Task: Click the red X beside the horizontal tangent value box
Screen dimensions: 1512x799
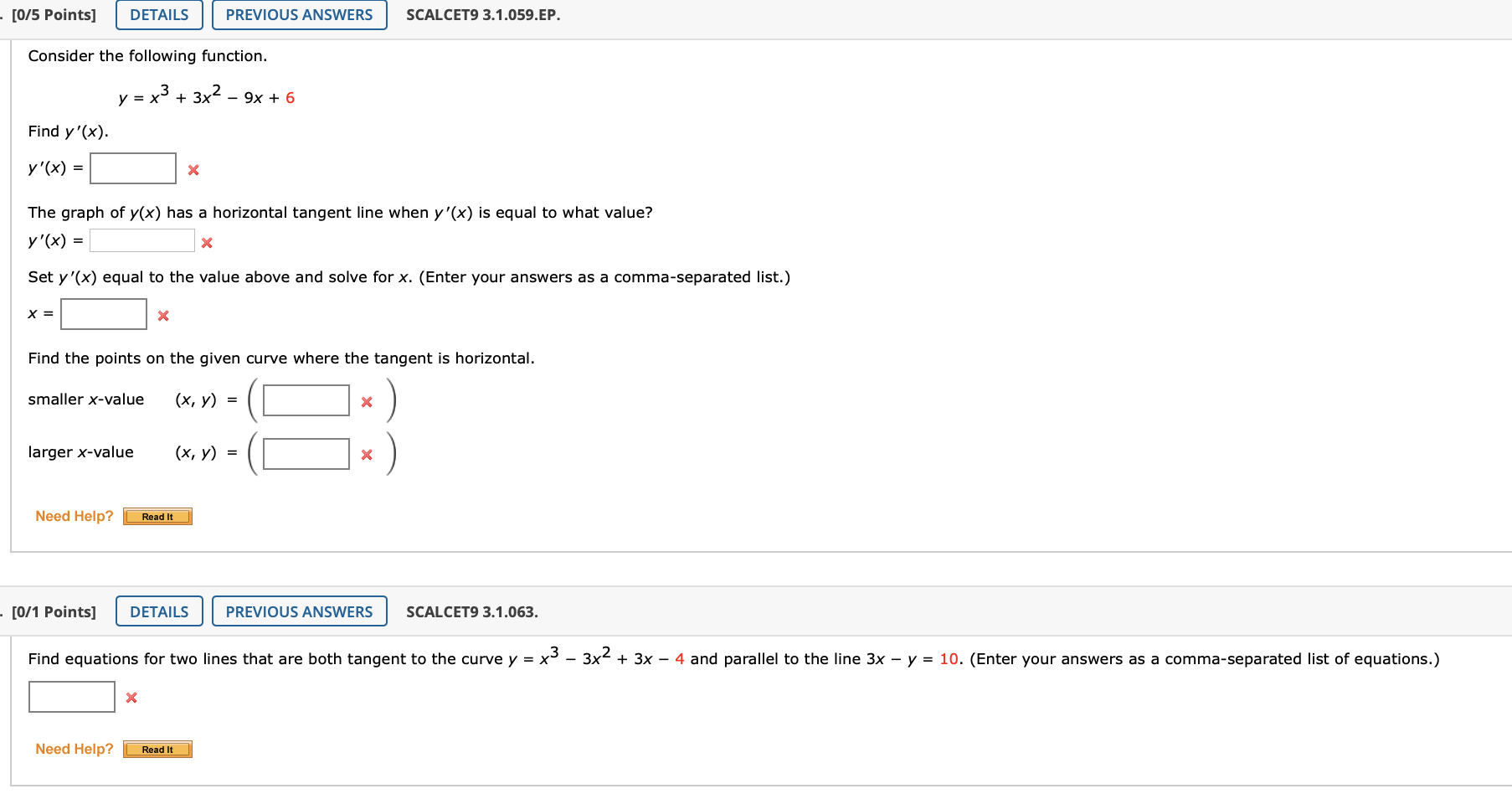Action: [207, 242]
